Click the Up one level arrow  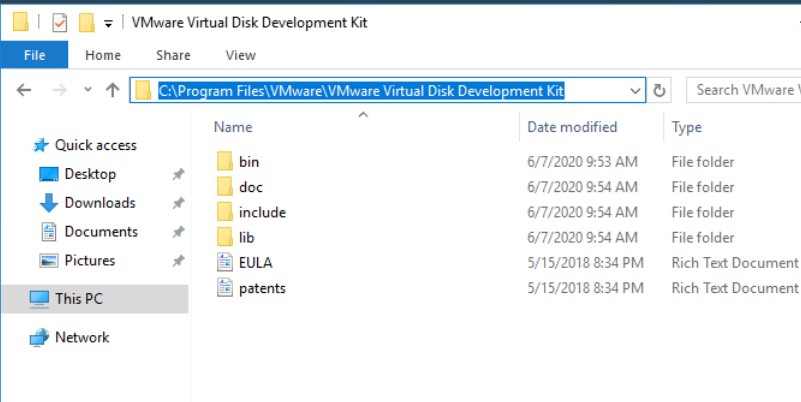112,90
